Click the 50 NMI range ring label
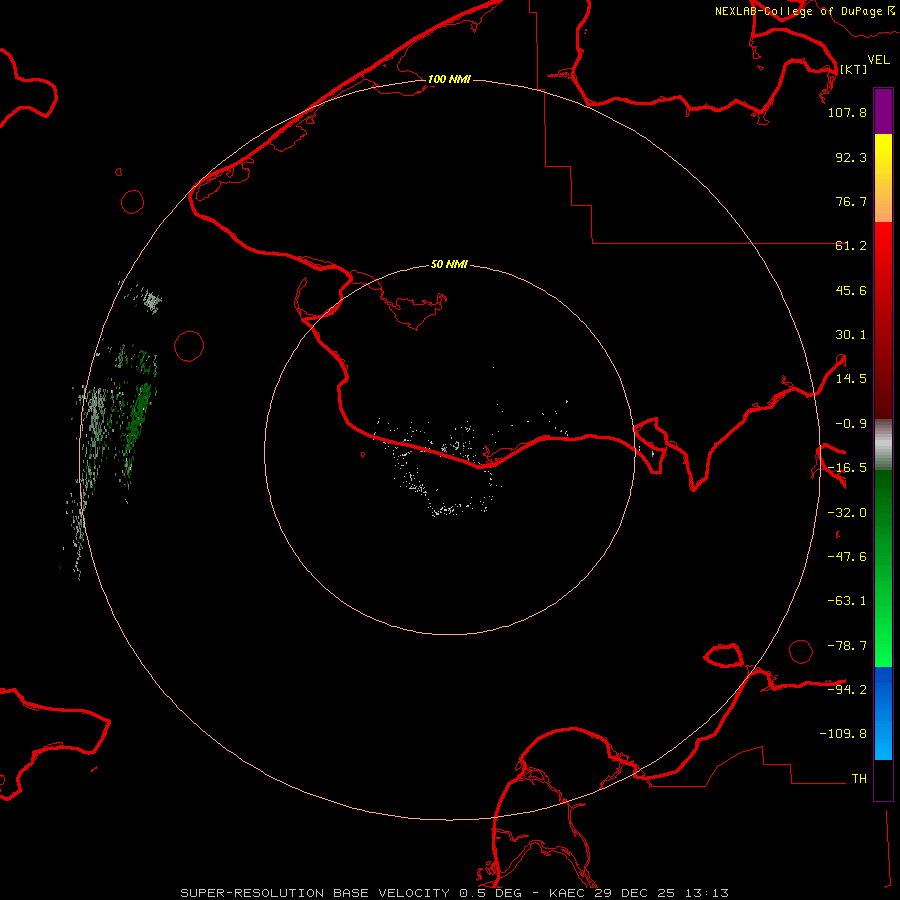The image size is (900, 900). click(x=449, y=264)
